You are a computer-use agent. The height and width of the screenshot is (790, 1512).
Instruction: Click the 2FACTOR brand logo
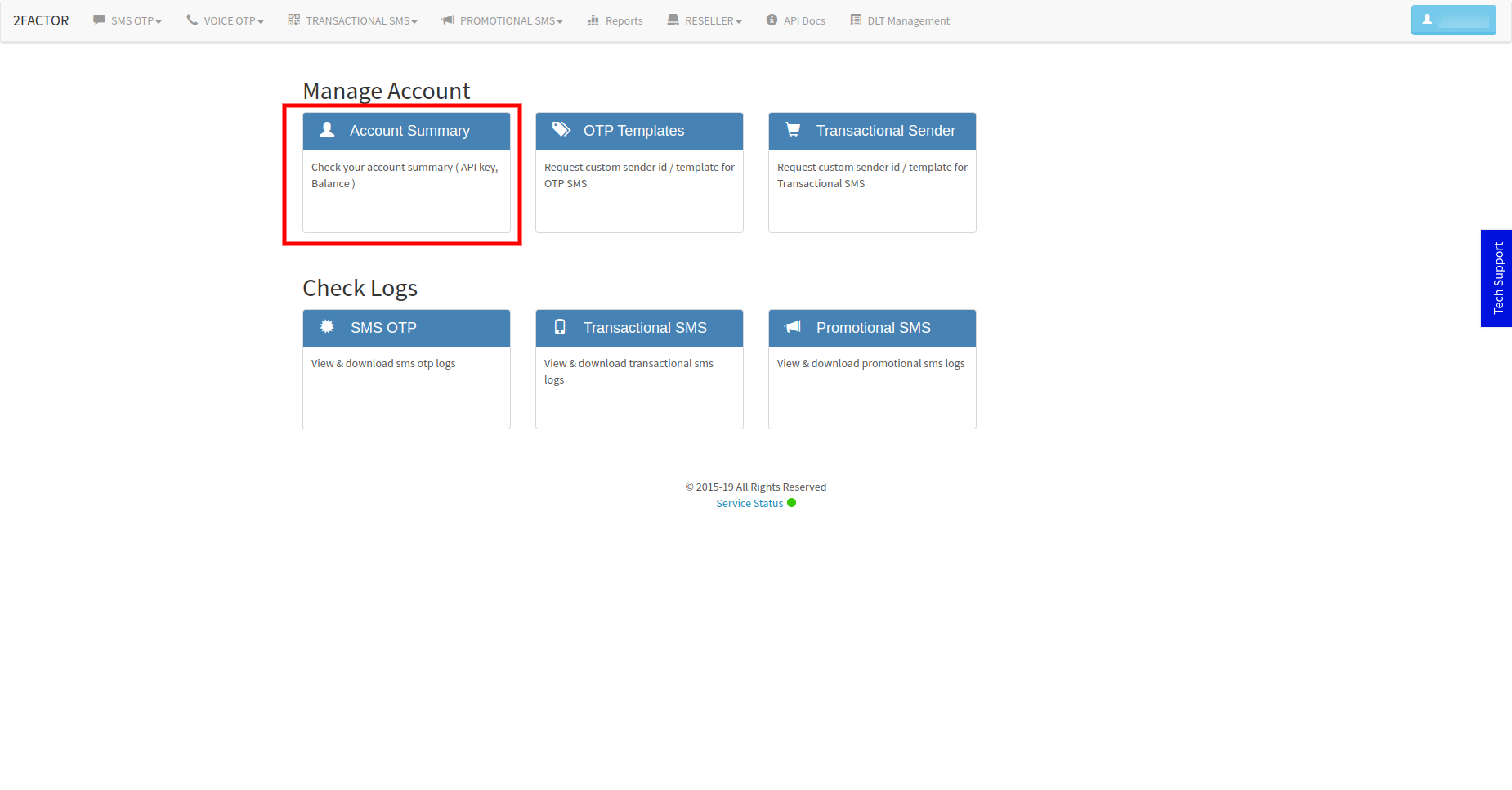point(41,20)
